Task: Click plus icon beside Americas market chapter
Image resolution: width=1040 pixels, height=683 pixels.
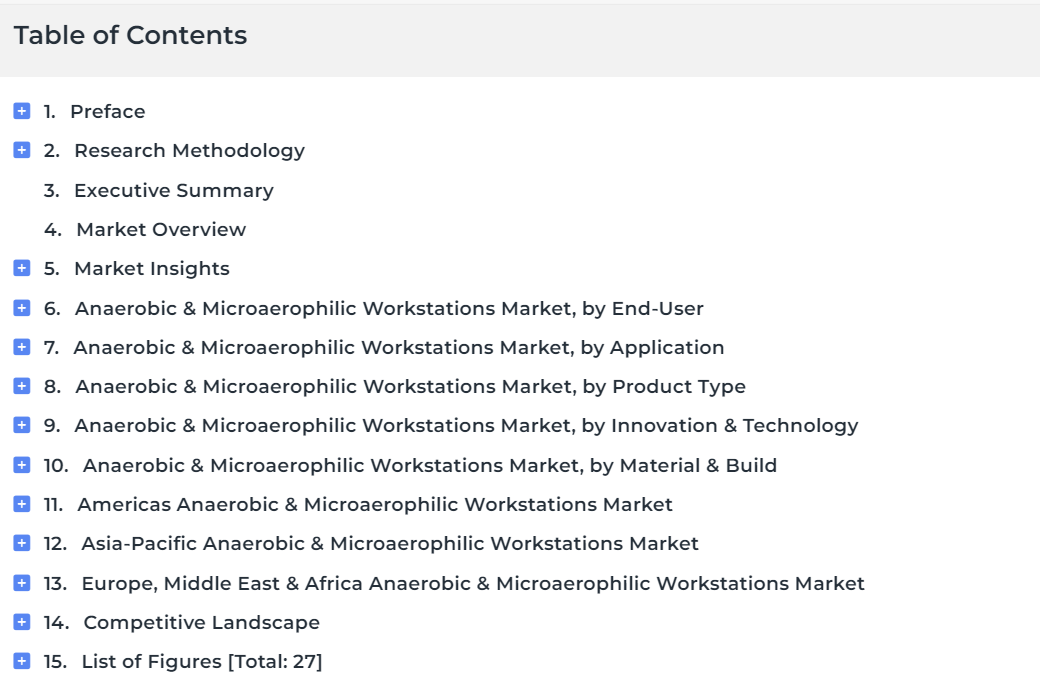Action: pos(22,504)
